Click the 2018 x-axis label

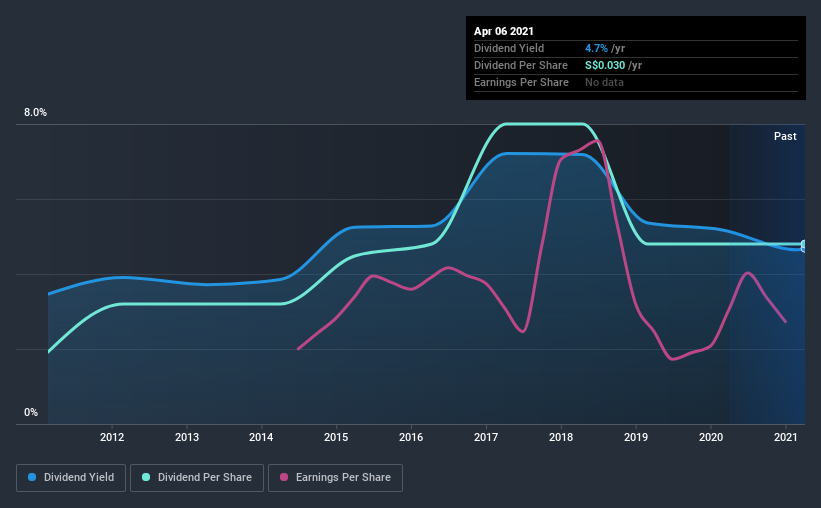561,437
